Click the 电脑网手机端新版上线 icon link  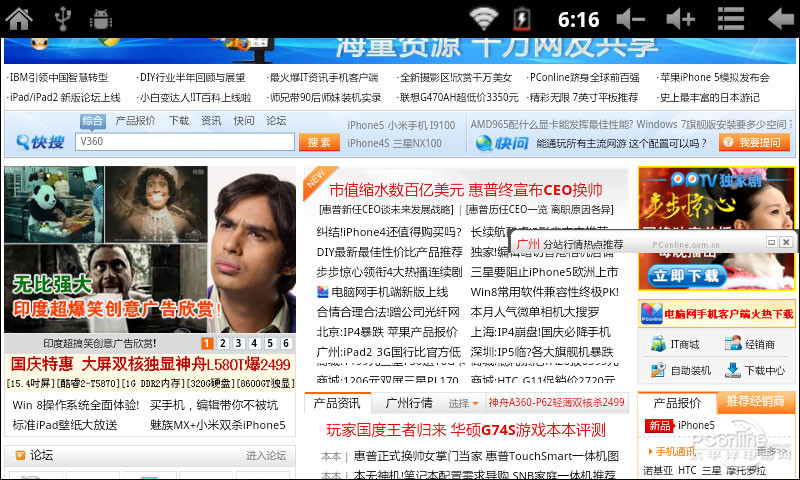(x=322, y=292)
